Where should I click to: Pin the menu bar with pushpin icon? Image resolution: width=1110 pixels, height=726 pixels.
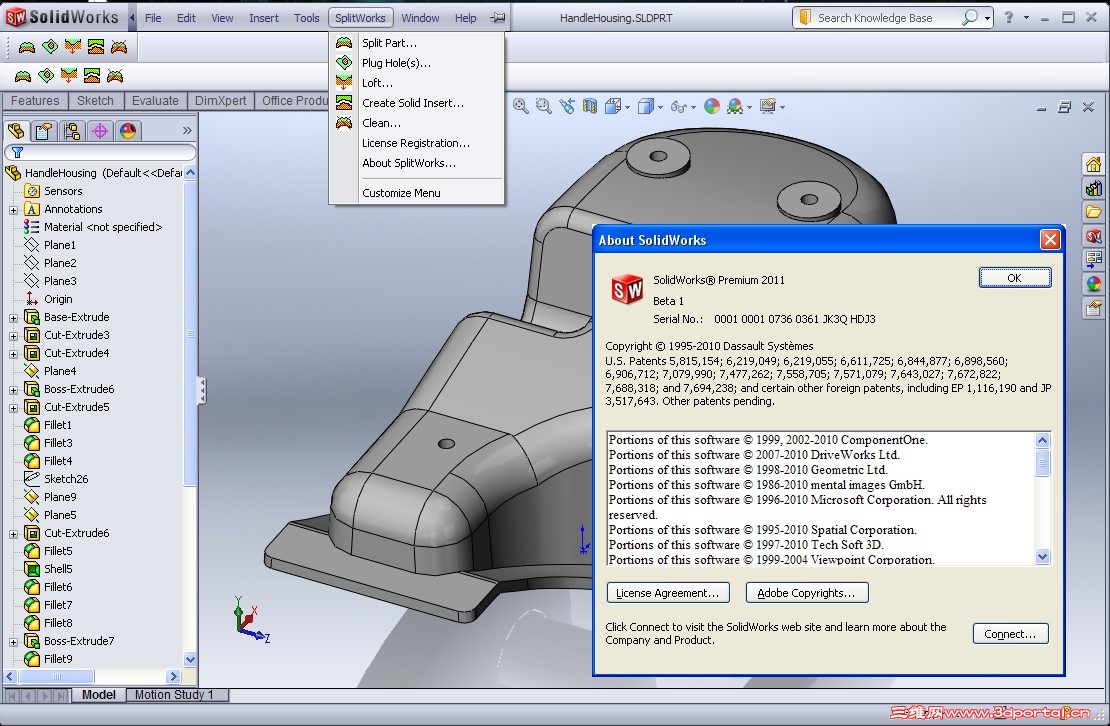point(498,18)
